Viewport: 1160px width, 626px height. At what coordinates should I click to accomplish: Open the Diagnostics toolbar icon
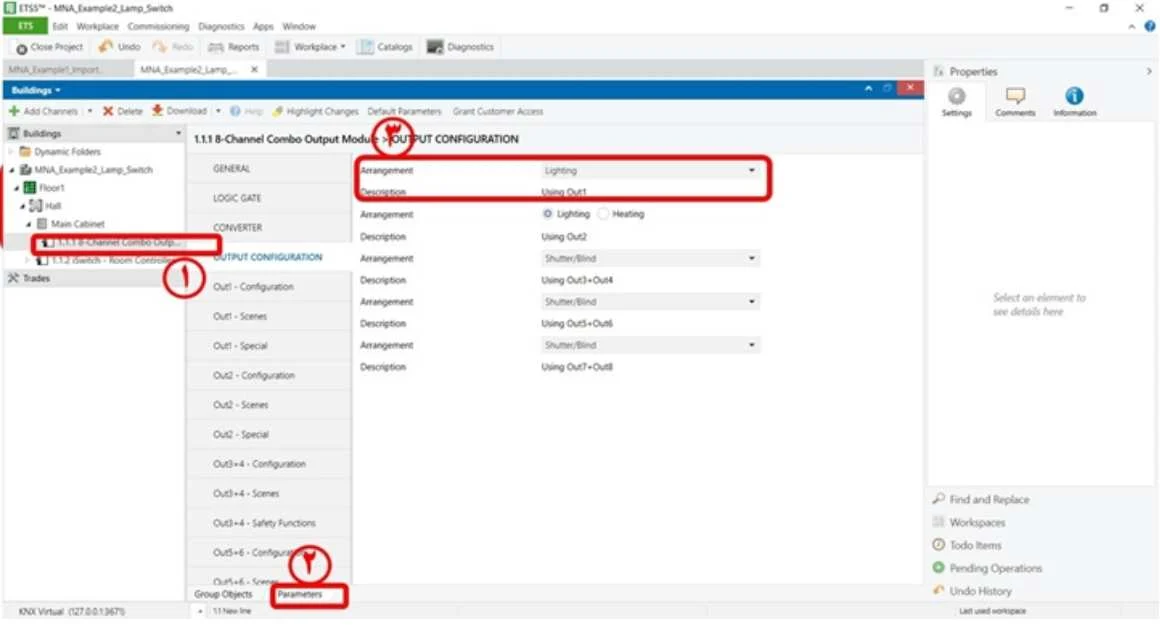pyautogui.click(x=435, y=47)
